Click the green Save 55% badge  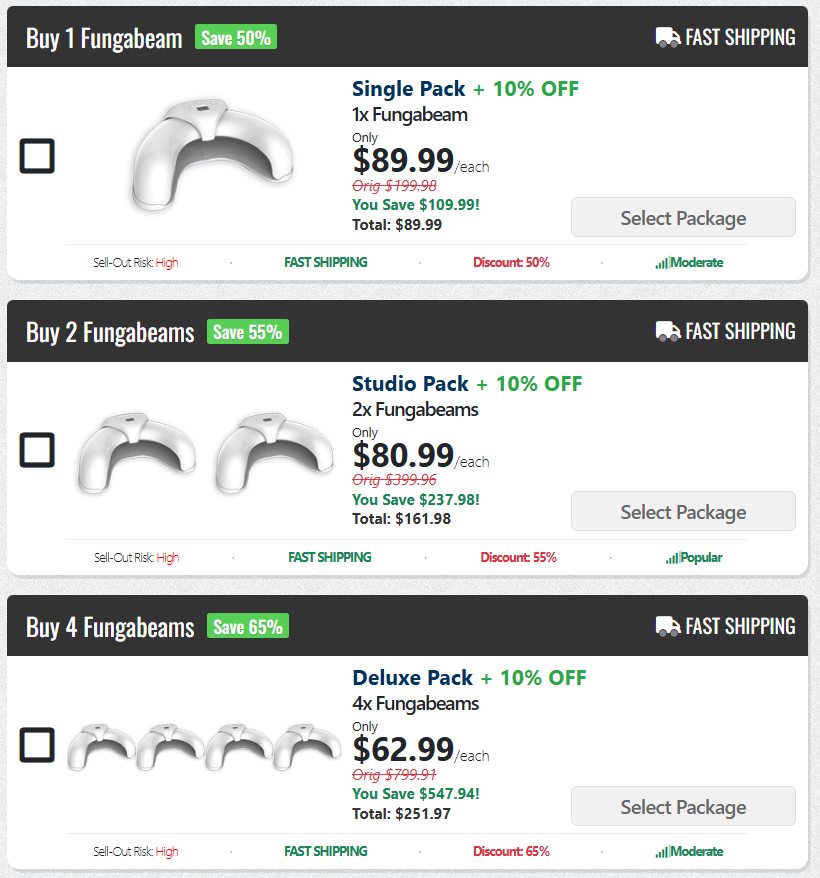point(247,332)
